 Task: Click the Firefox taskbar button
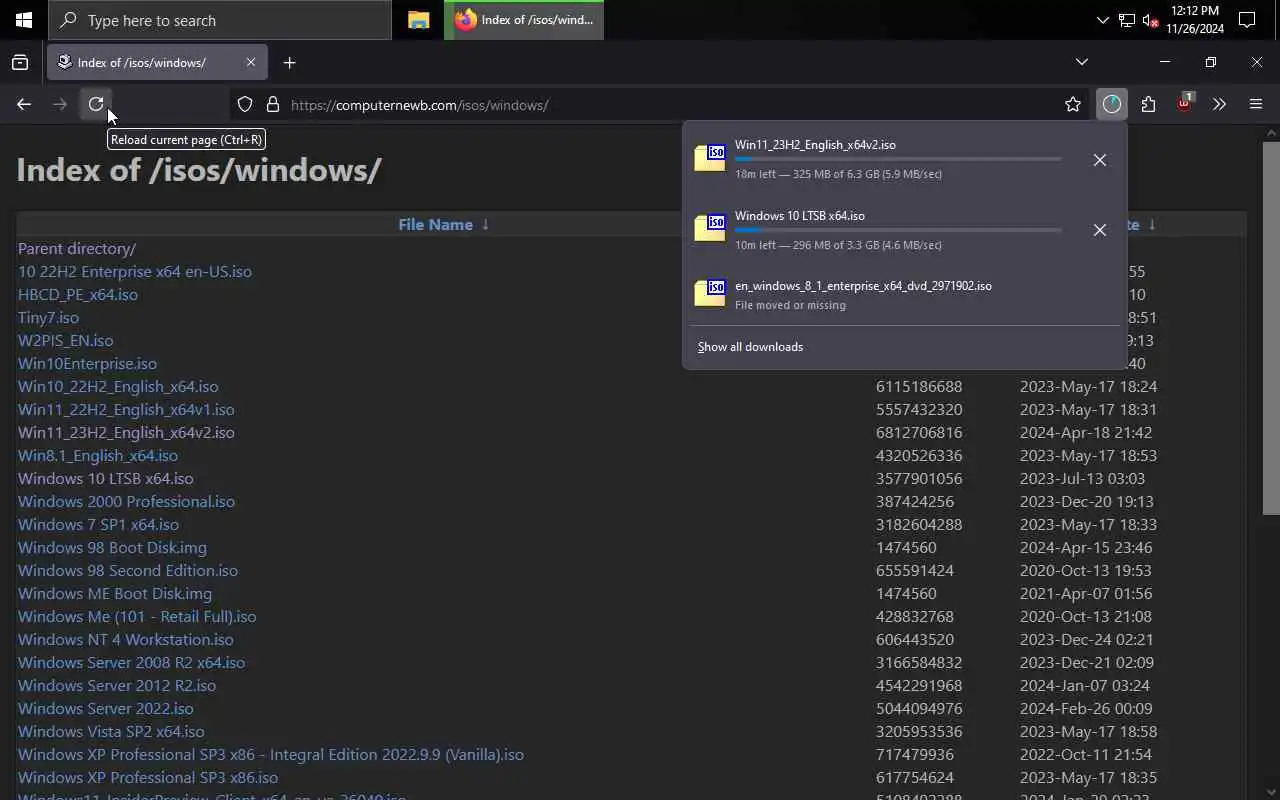[524, 20]
